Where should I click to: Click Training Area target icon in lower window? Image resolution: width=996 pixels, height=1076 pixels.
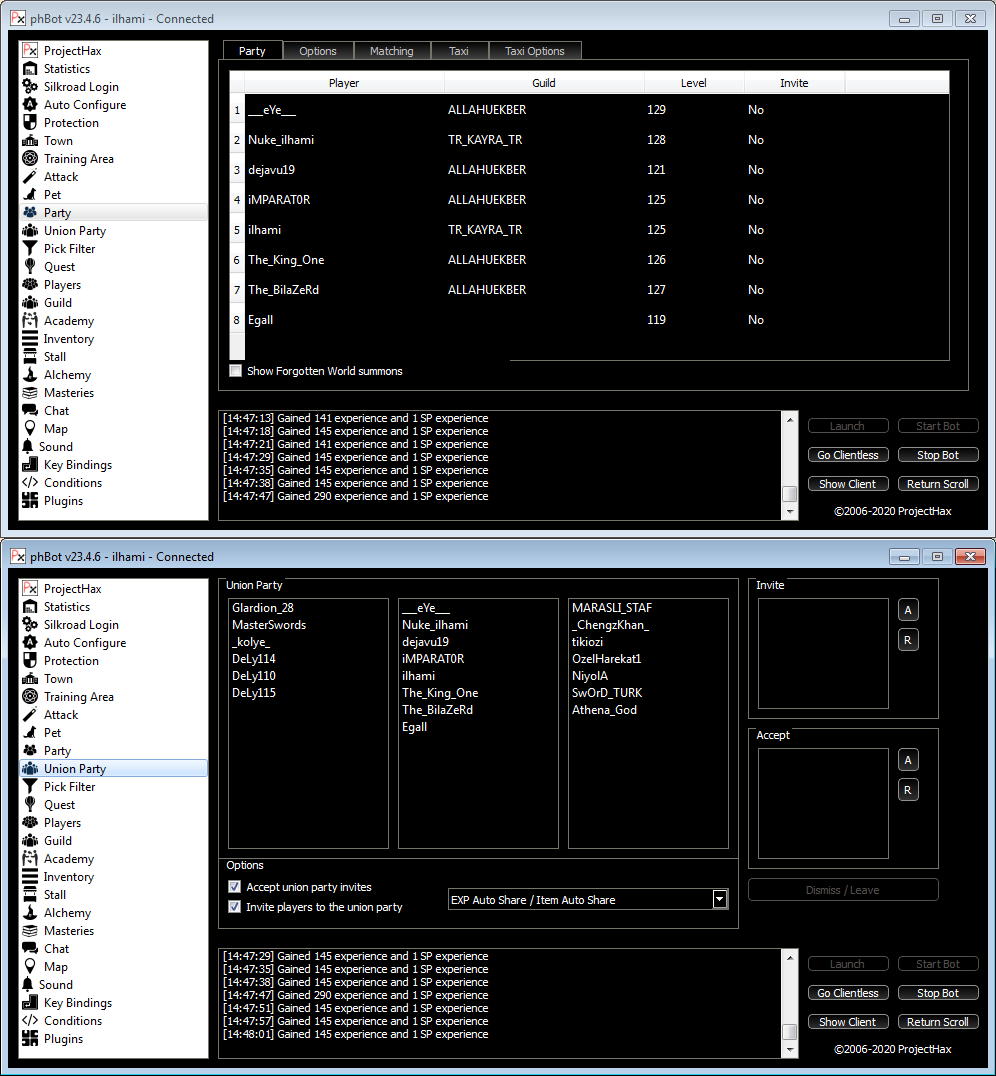[x=30, y=697]
